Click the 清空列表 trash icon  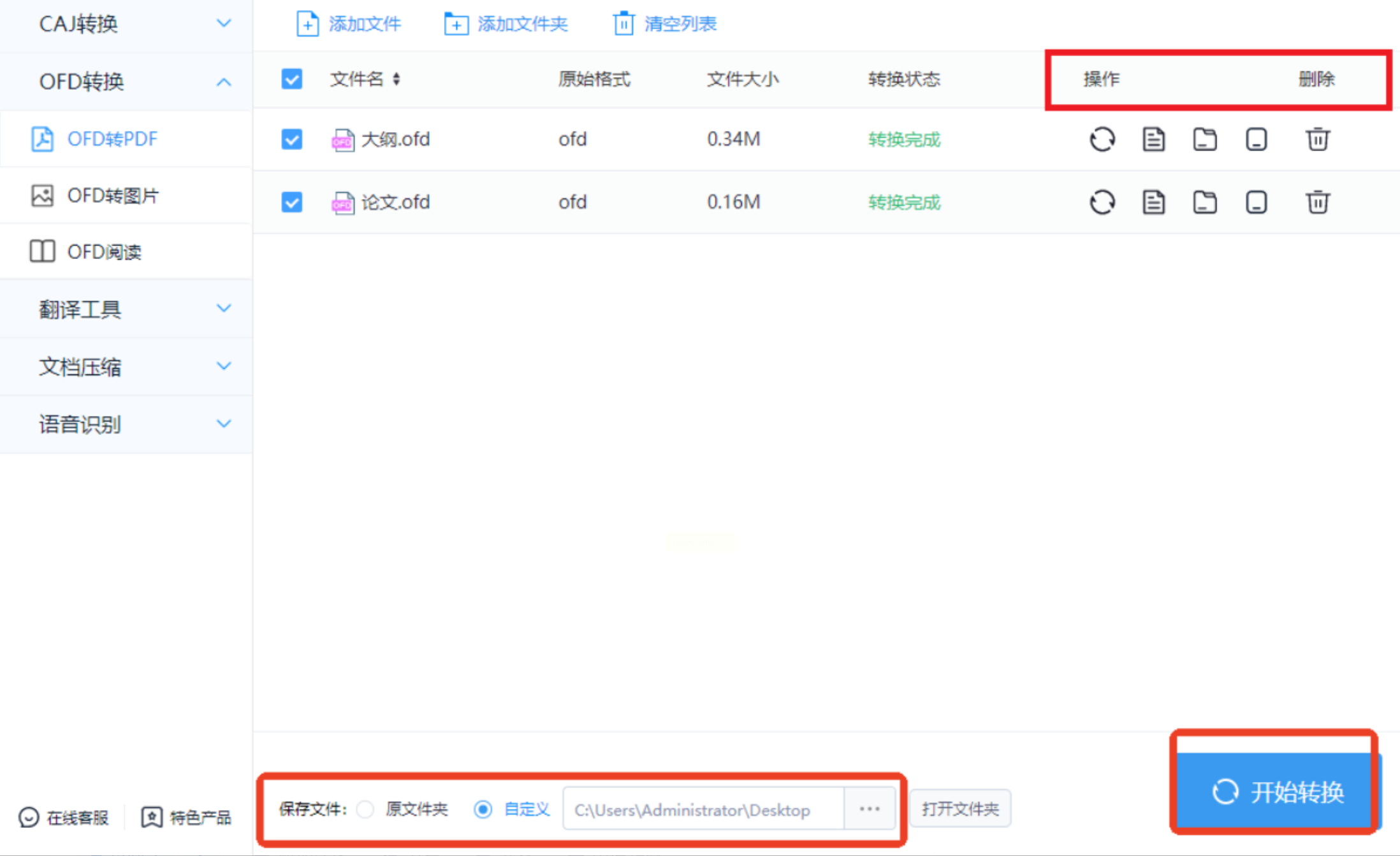pos(623,24)
